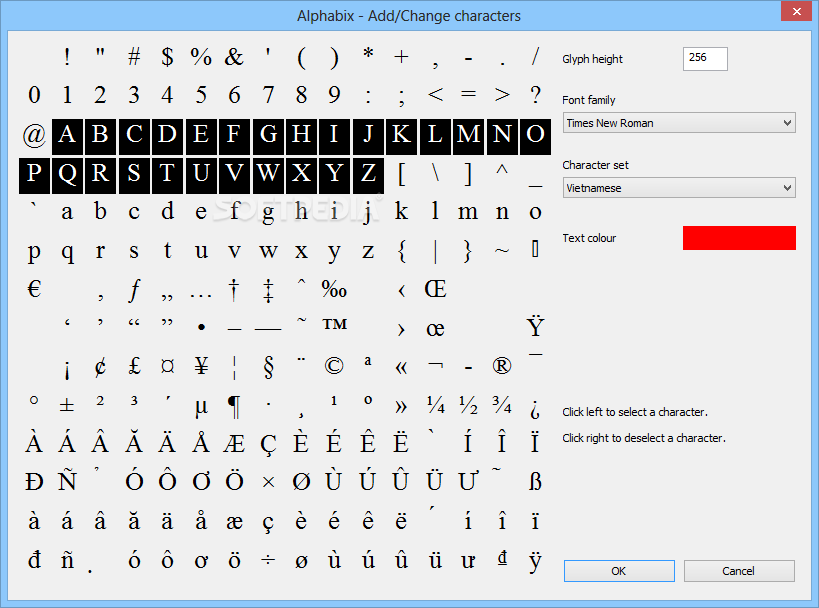The image size is (819, 608).
Task: Select the uppercase Œ ligature character
Action: [x=435, y=289]
